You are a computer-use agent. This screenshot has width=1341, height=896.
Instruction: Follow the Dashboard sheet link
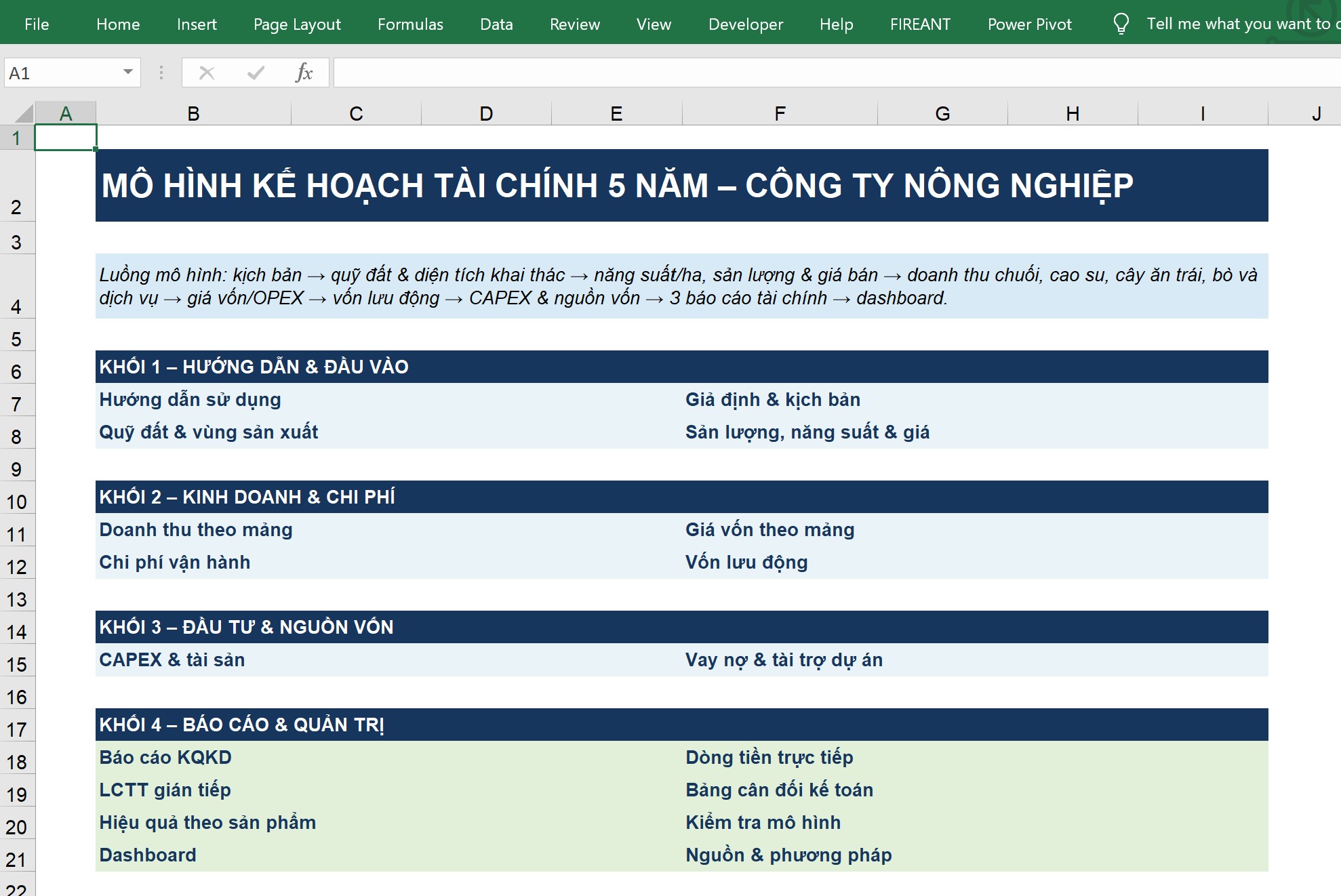148,855
